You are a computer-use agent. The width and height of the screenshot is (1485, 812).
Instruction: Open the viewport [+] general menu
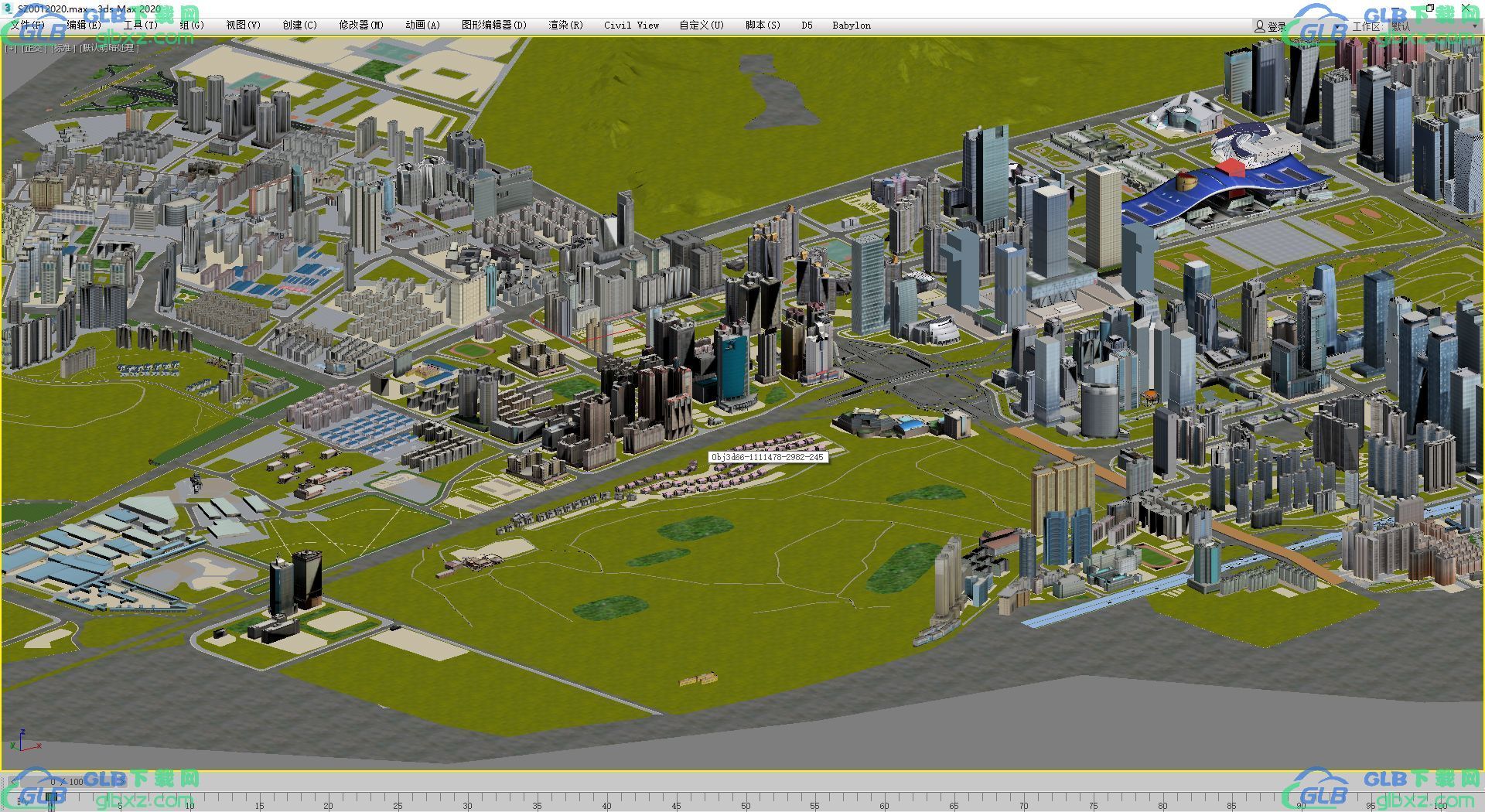11,48
